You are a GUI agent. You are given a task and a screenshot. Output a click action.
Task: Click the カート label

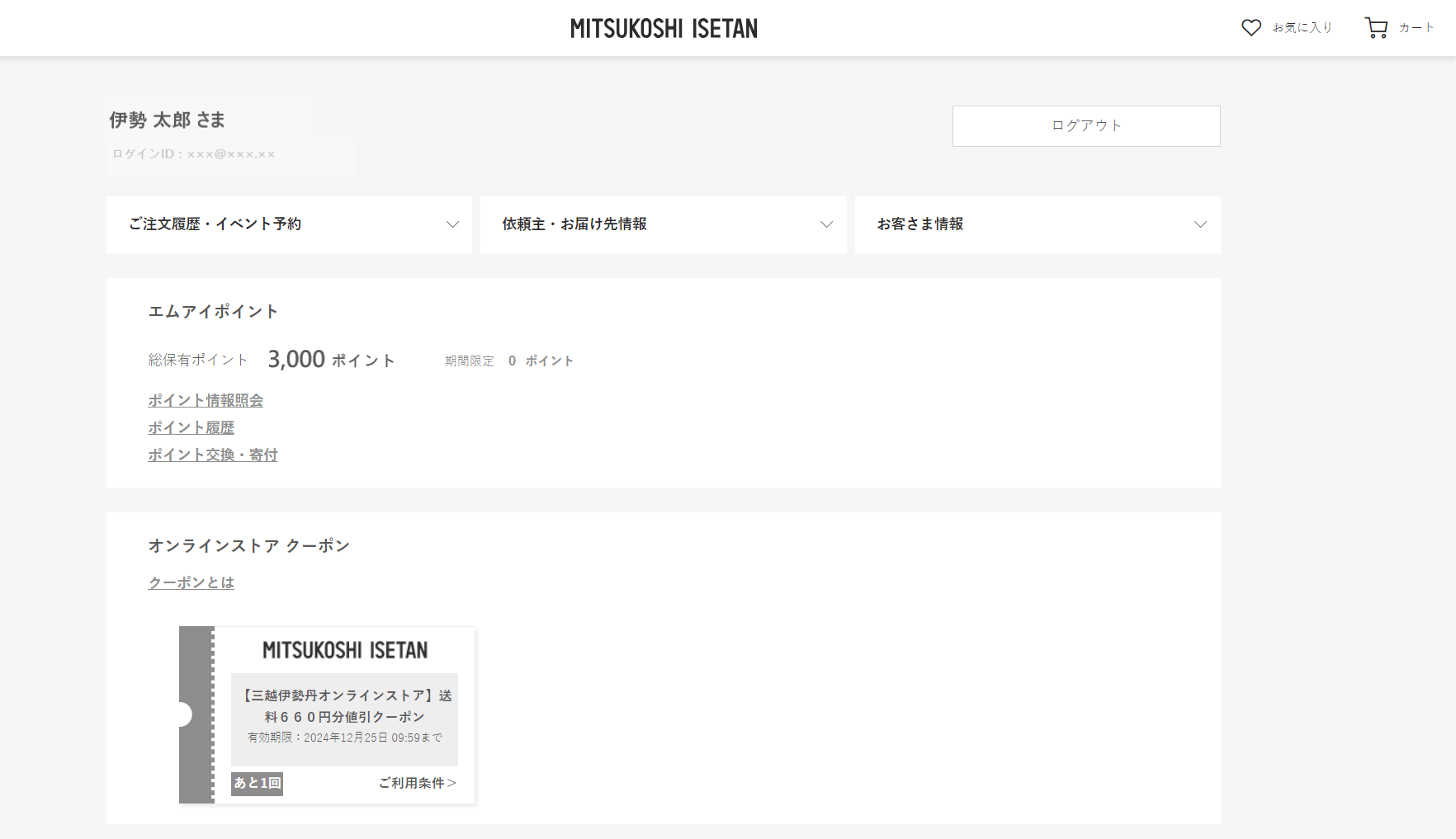click(1416, 27)
